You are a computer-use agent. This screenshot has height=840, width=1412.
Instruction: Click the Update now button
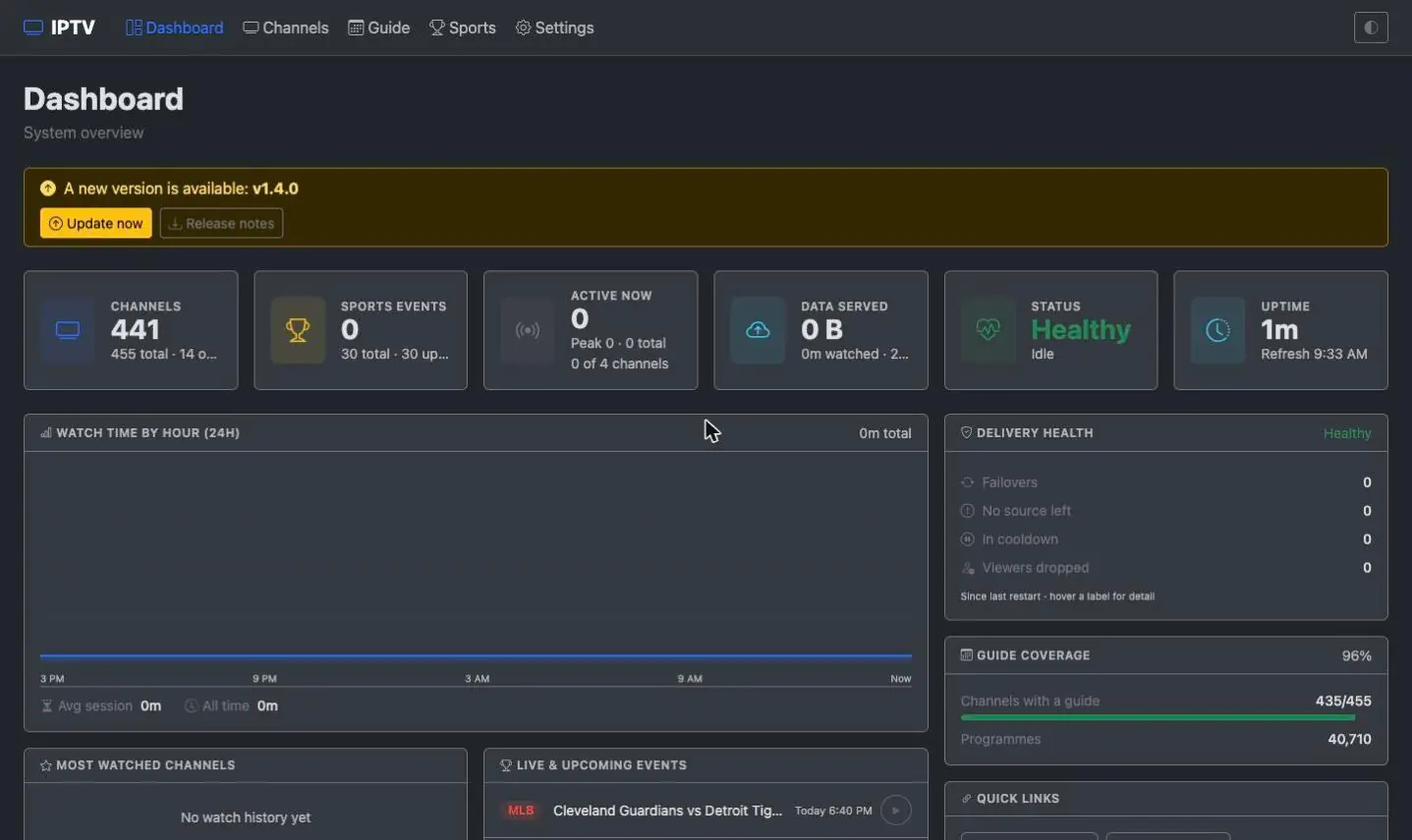(96, 223)
